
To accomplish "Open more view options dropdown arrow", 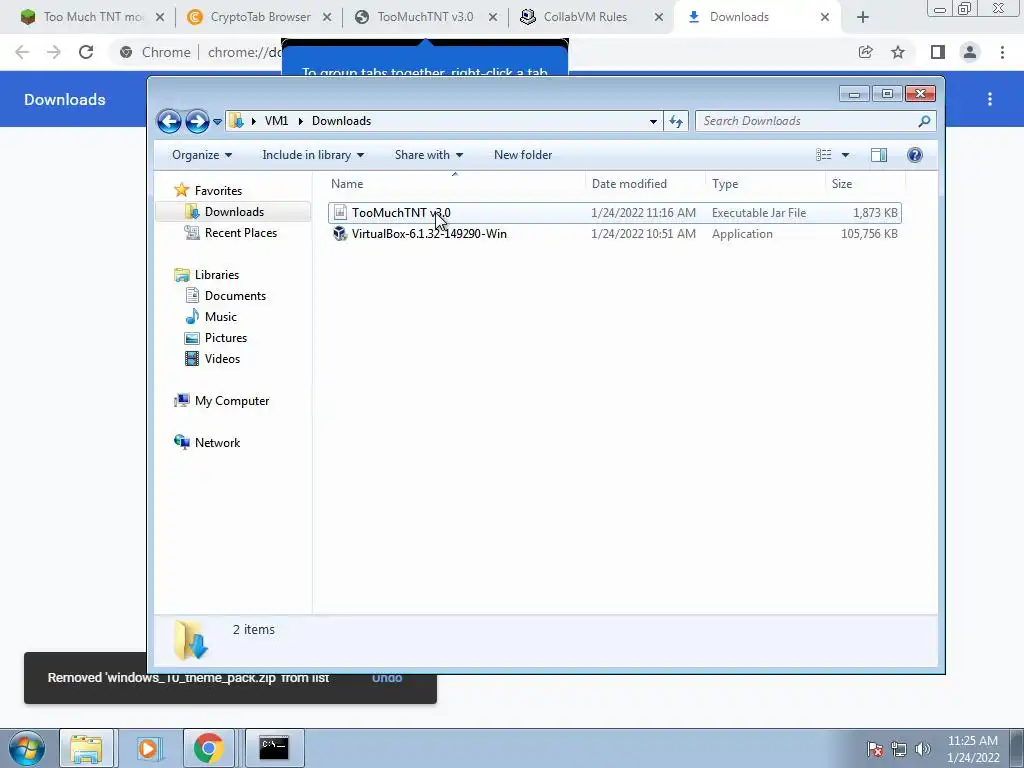I will coord(845,155).
